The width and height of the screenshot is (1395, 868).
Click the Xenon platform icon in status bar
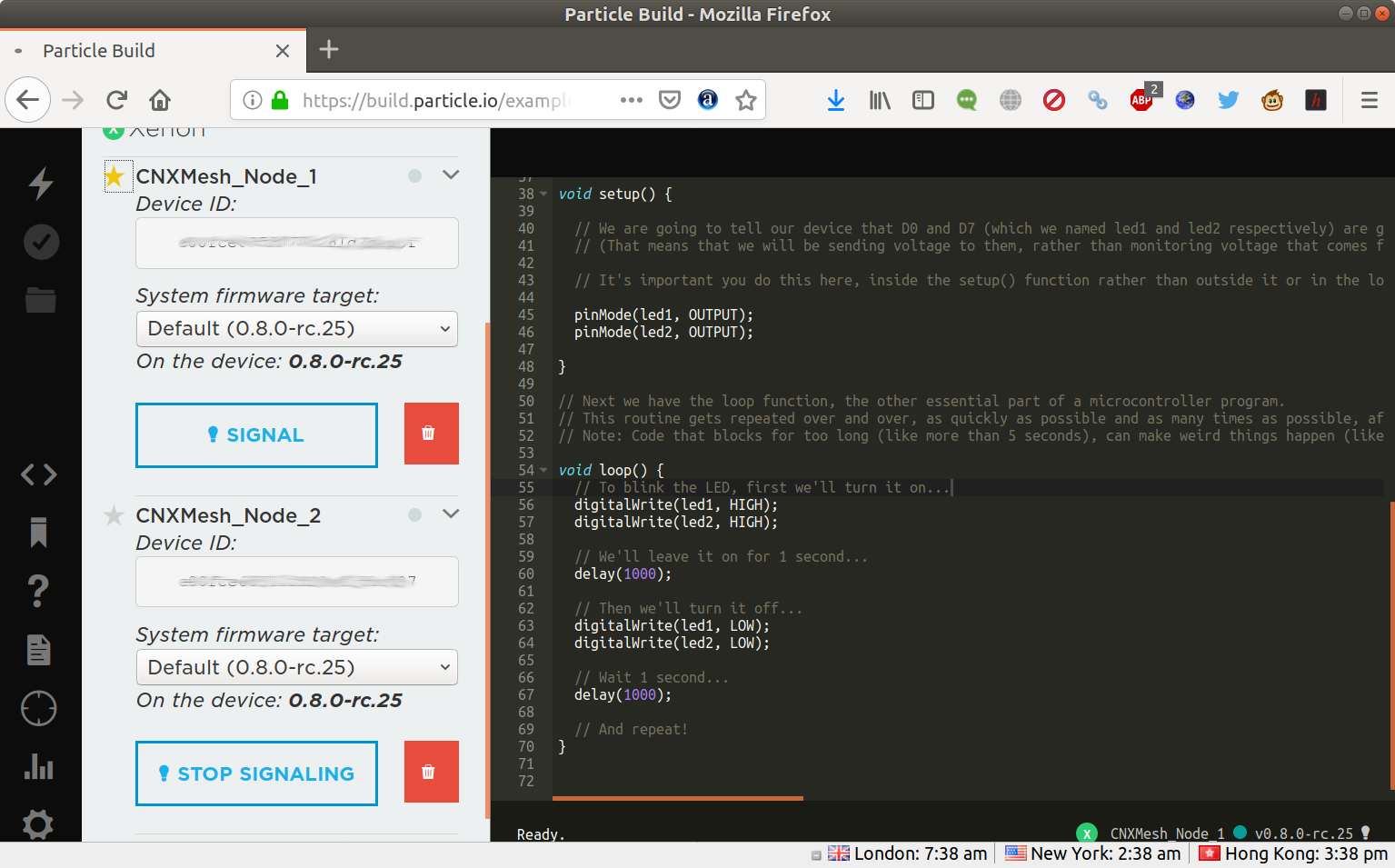tap(1087, 833)
